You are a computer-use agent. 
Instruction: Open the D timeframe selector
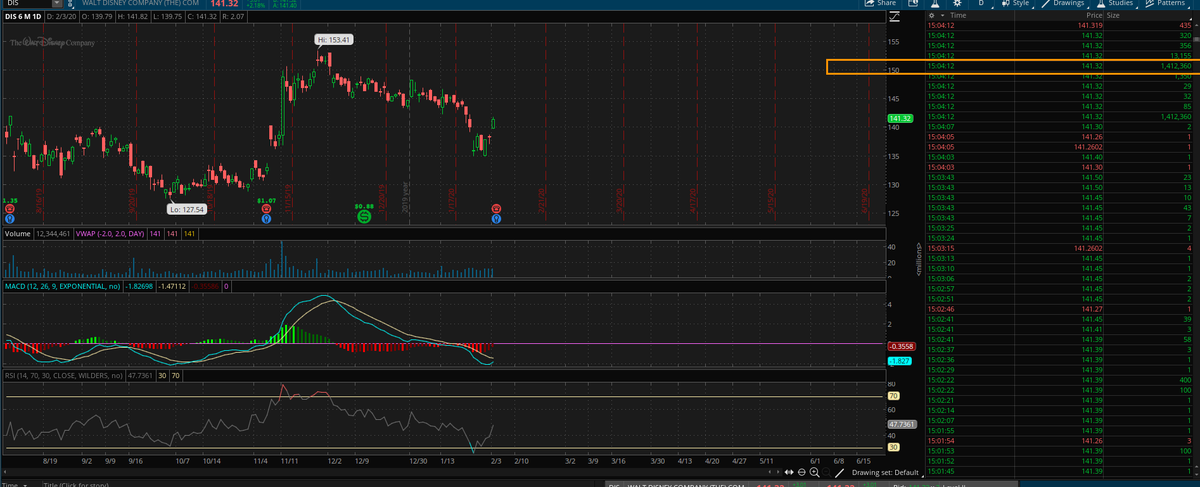pos(980,4)
